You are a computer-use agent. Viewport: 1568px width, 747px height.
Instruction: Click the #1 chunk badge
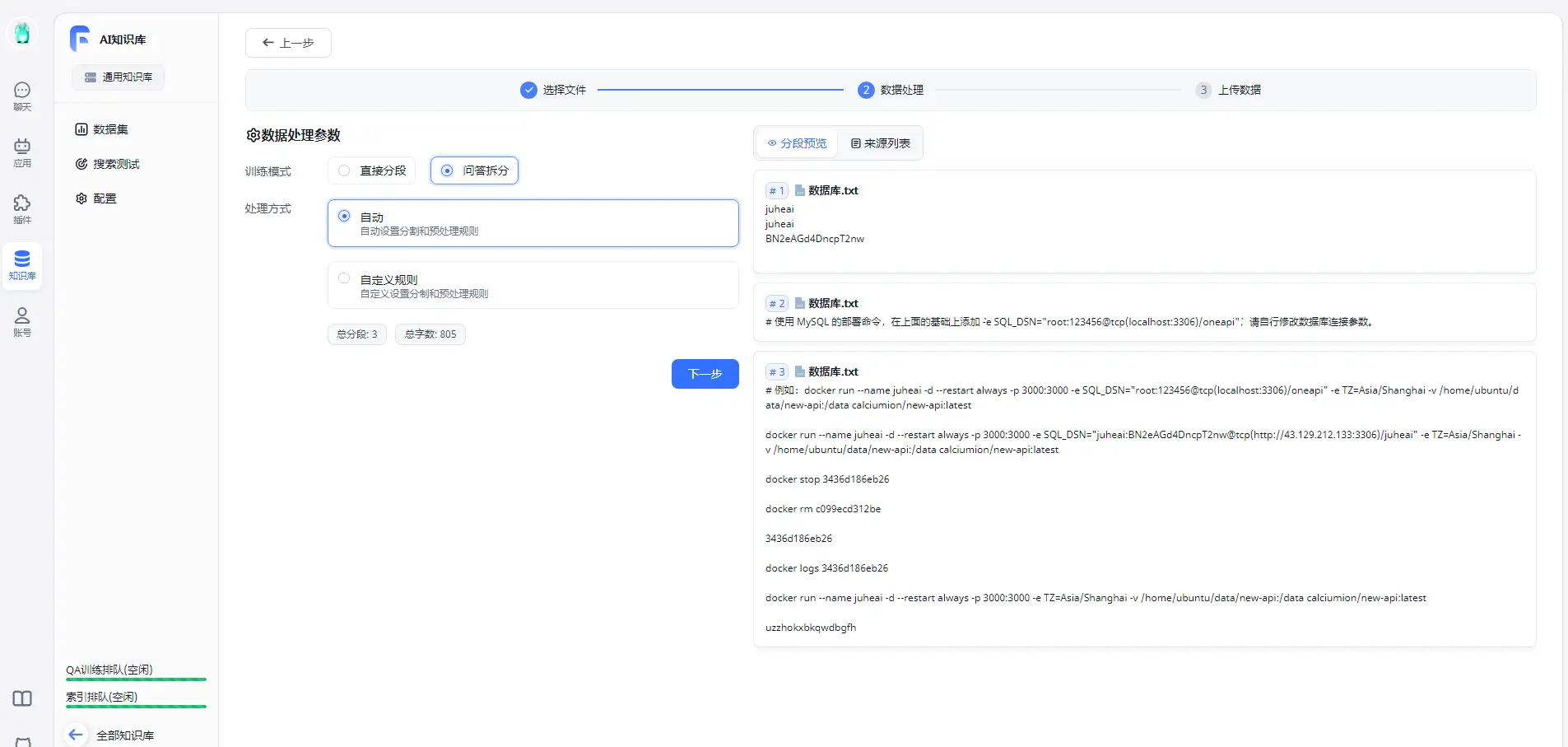pyautogui.click(x=776, y=191)
